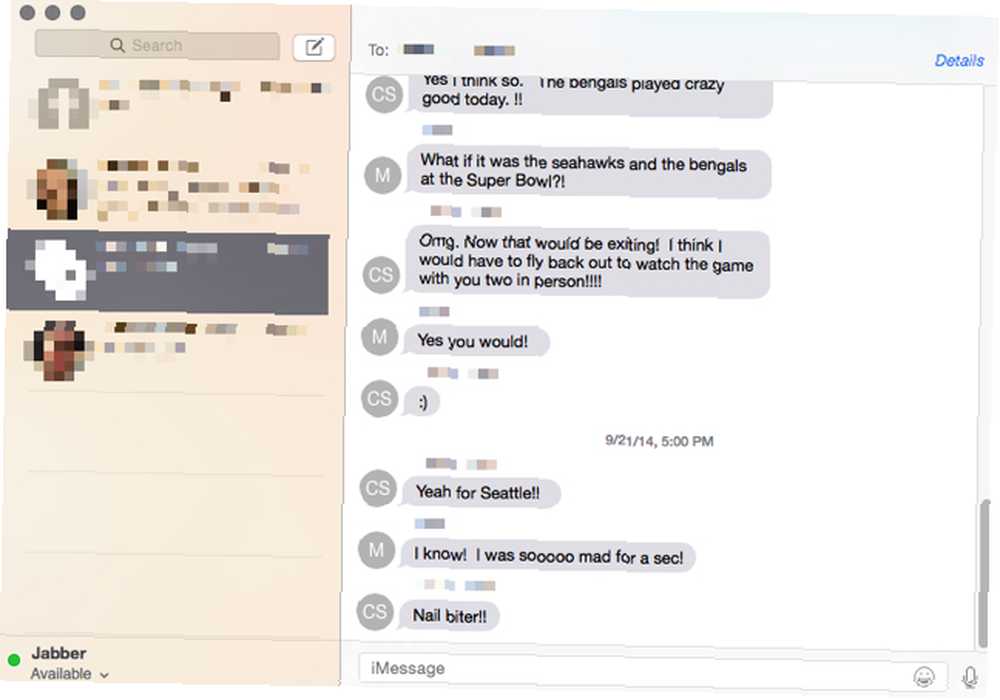Select the first conversation in sidebar
1000x700 pixels.
(171, 103)
